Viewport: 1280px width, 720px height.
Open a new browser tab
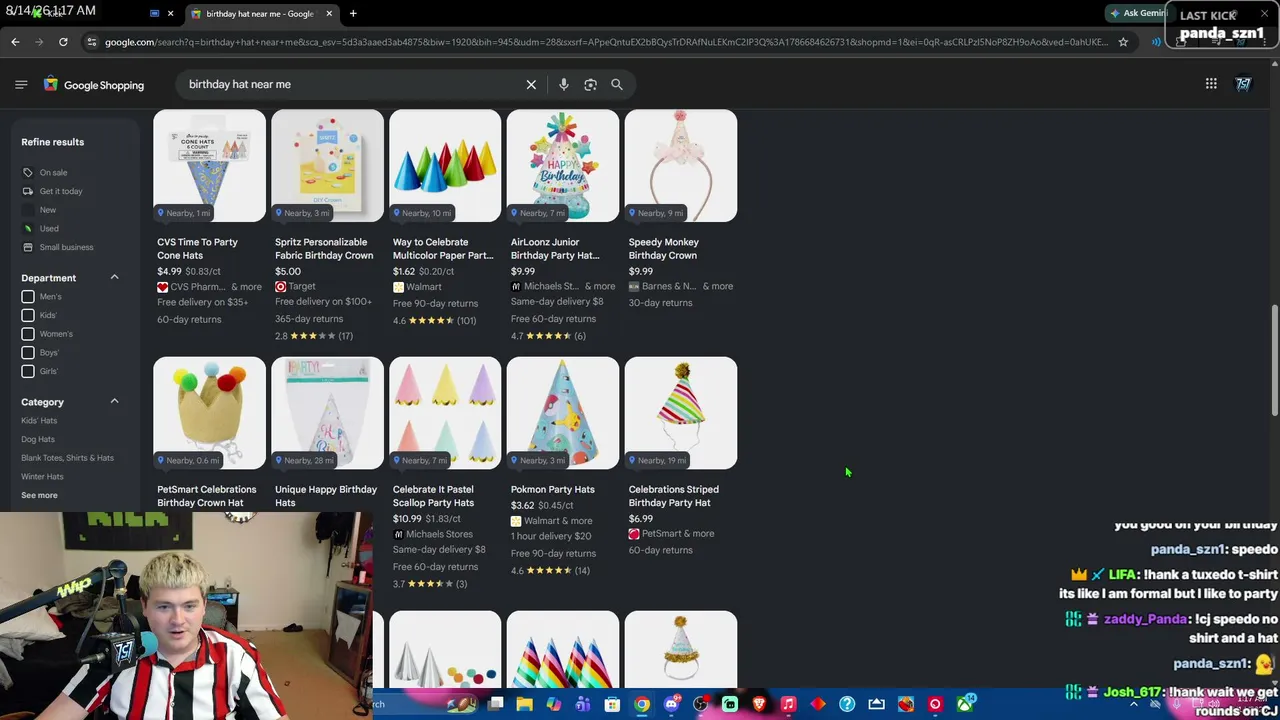tap(353, 13)
